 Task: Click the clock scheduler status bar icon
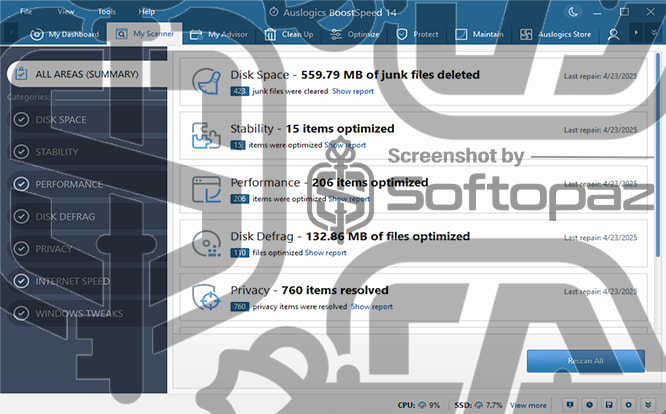pyautogui.click(x=590, y=405)
